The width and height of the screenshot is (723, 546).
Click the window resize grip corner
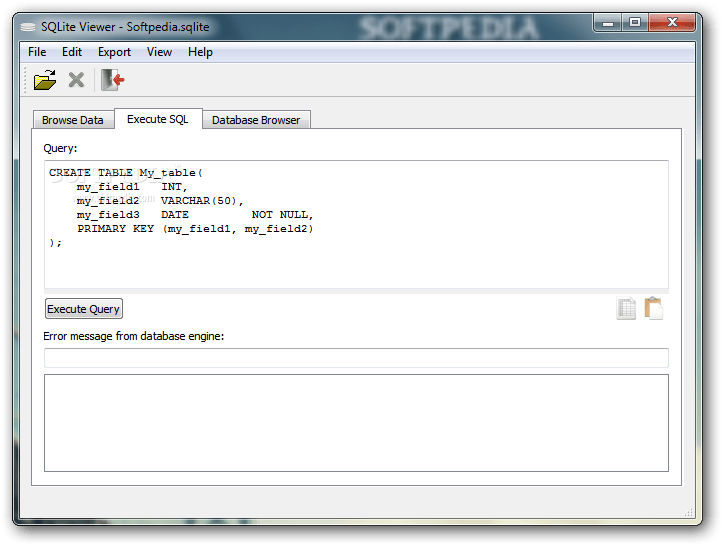point(689,512)
